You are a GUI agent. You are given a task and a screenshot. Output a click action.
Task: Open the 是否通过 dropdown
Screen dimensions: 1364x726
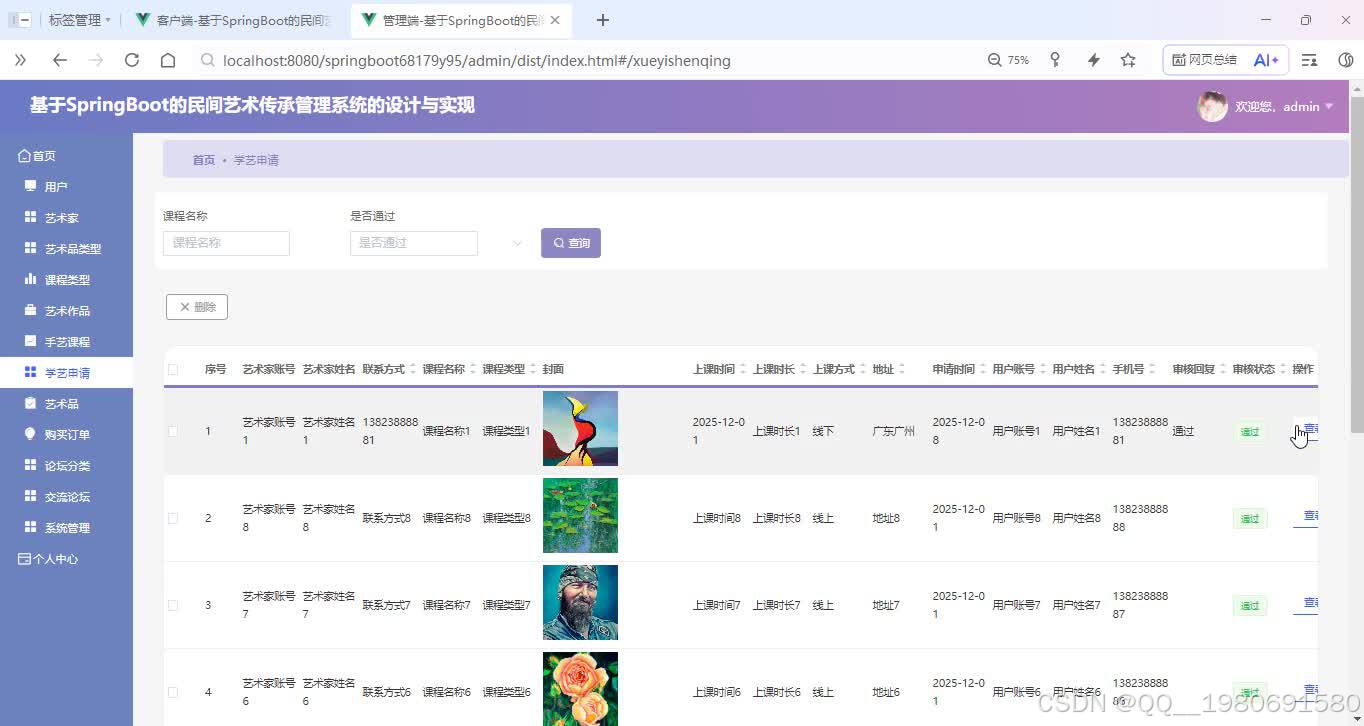click(413, 243)
